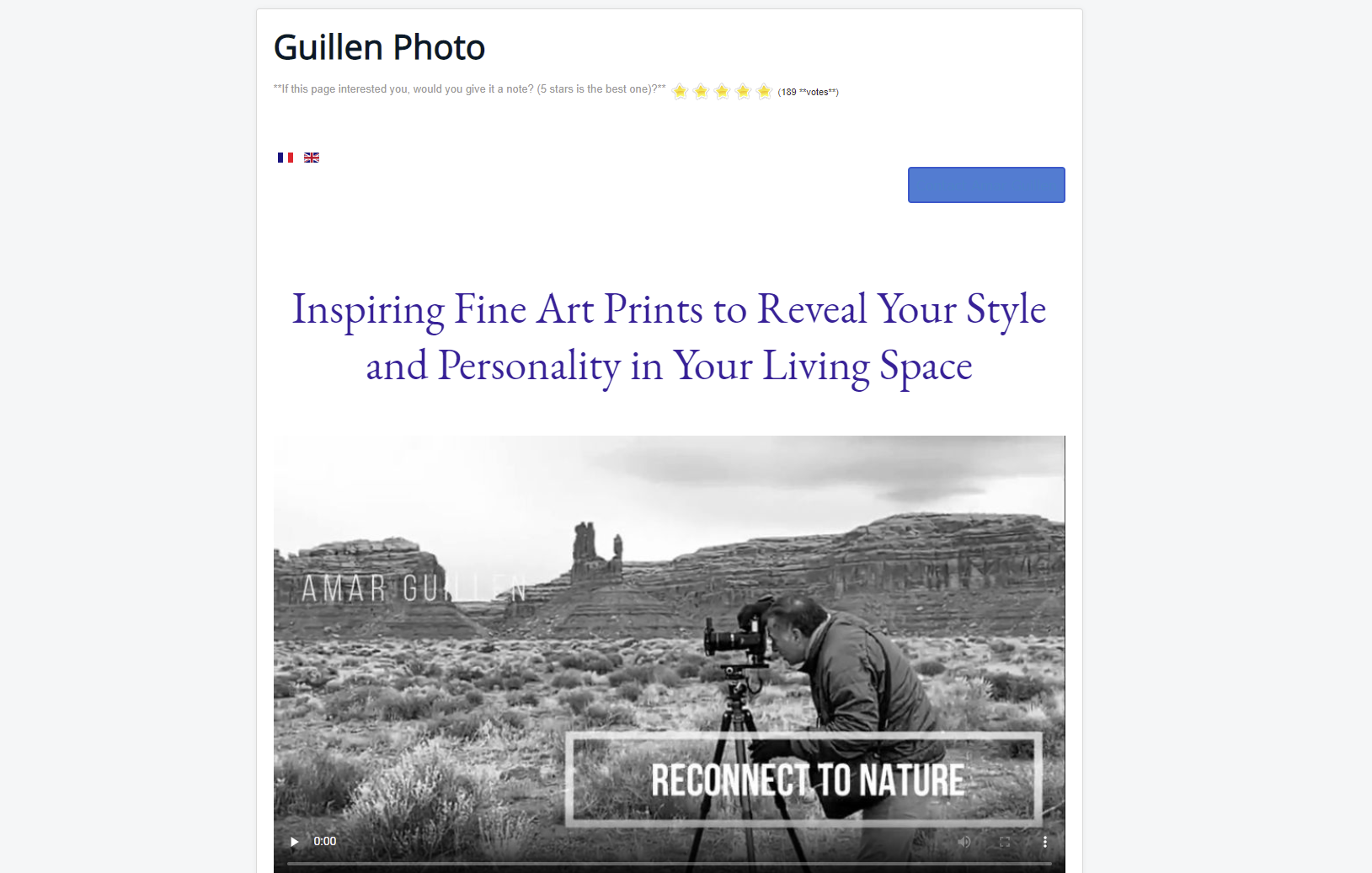This screenshot has height=873, width=1372.
Task: Mute the video with speaker icon
Action: coord(964,842)
